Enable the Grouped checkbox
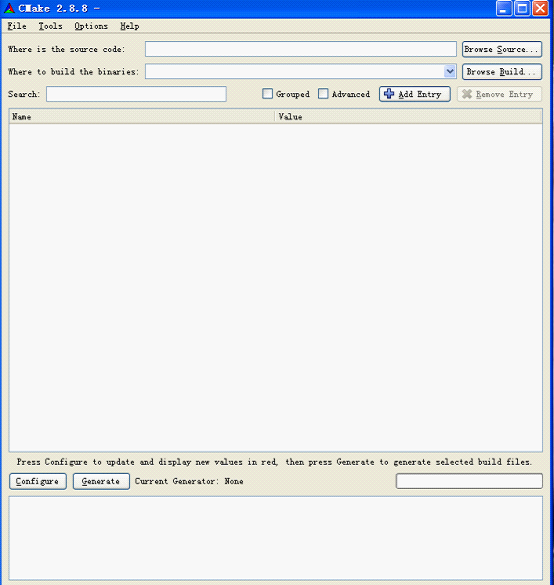The width and height of the screenshot is (554, 585). pyautogui.click(x=267, y=94)
